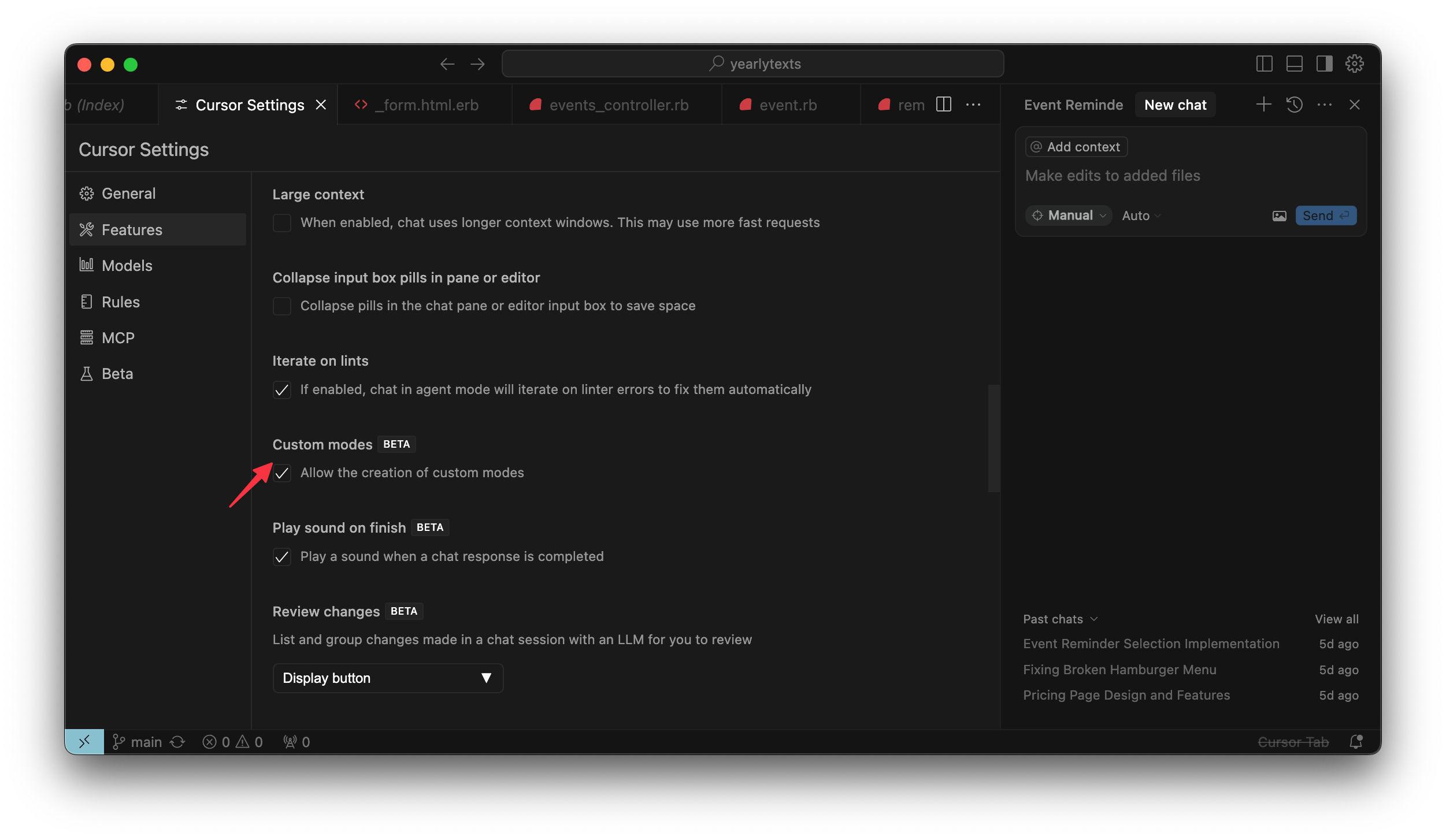1446x840 pixels.
Task: Open the Features settings section
Action: point(158,230)
